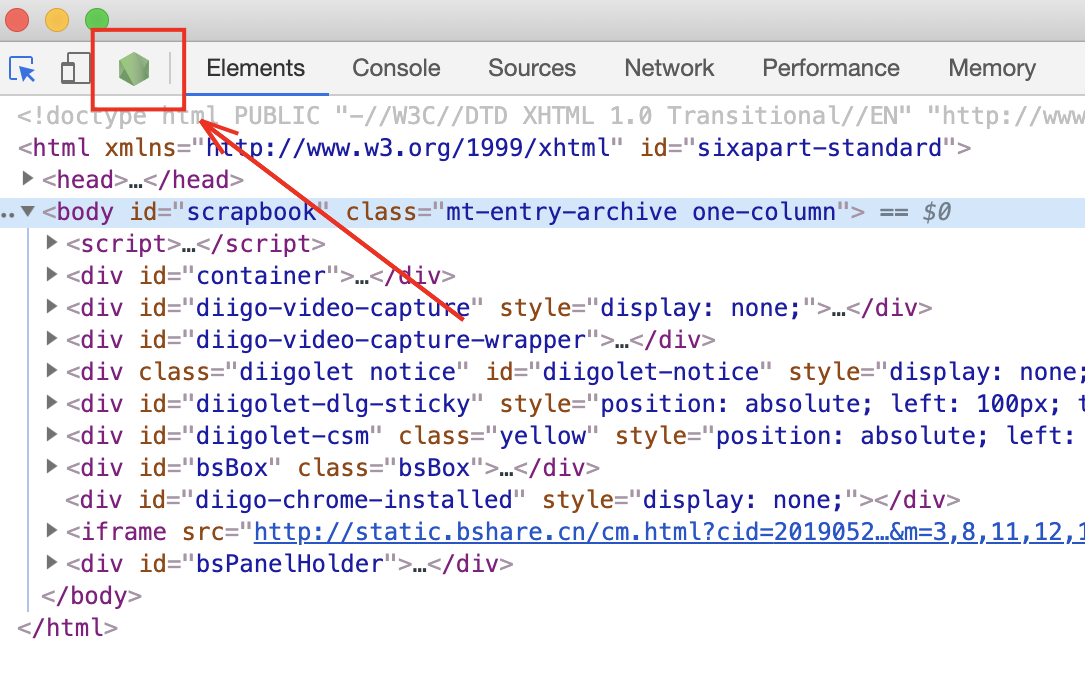Click the green zoom window button
The image size is (1085, 690).
(97, 19)
